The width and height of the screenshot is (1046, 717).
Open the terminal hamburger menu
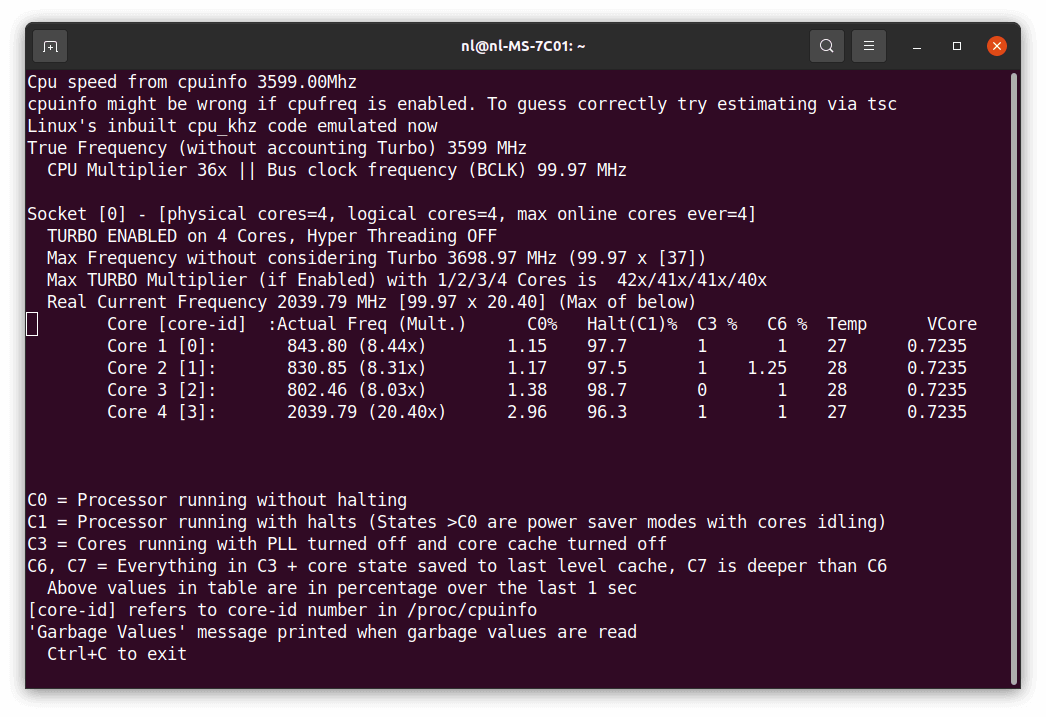[x=869, y=46]
